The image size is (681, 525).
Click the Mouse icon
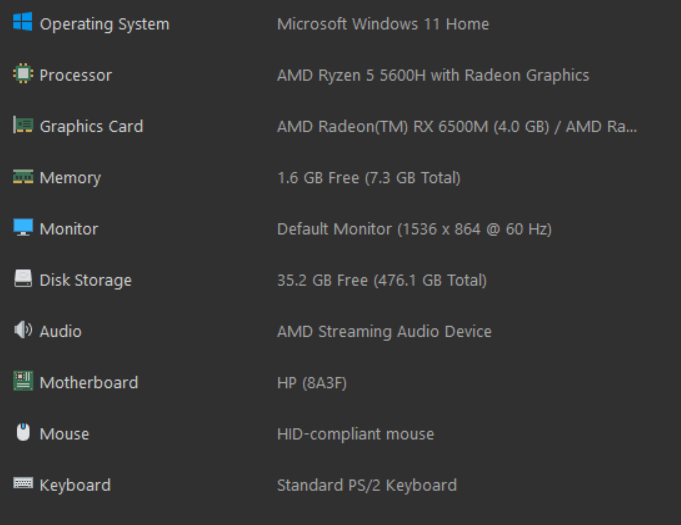tap(23, 433)
